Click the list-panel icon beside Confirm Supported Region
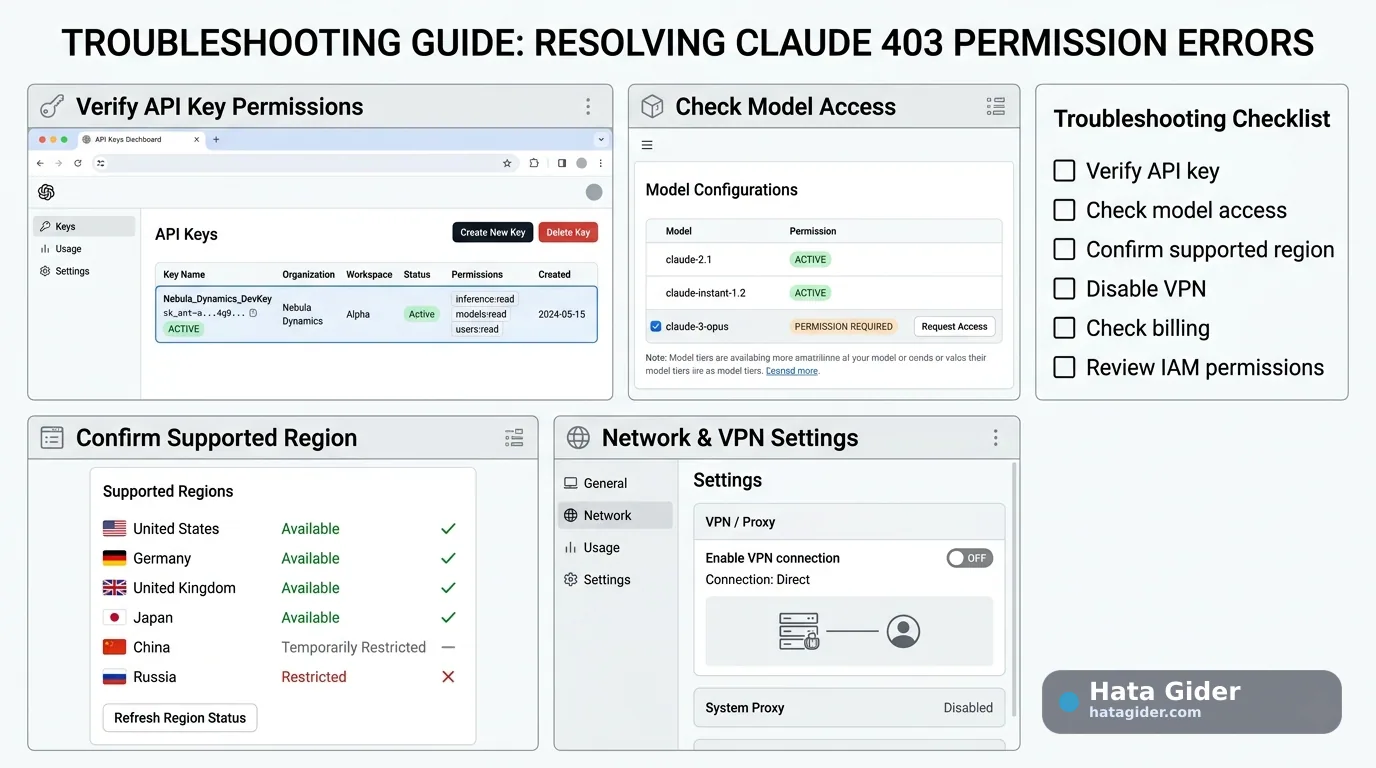 tap(52, 438)
